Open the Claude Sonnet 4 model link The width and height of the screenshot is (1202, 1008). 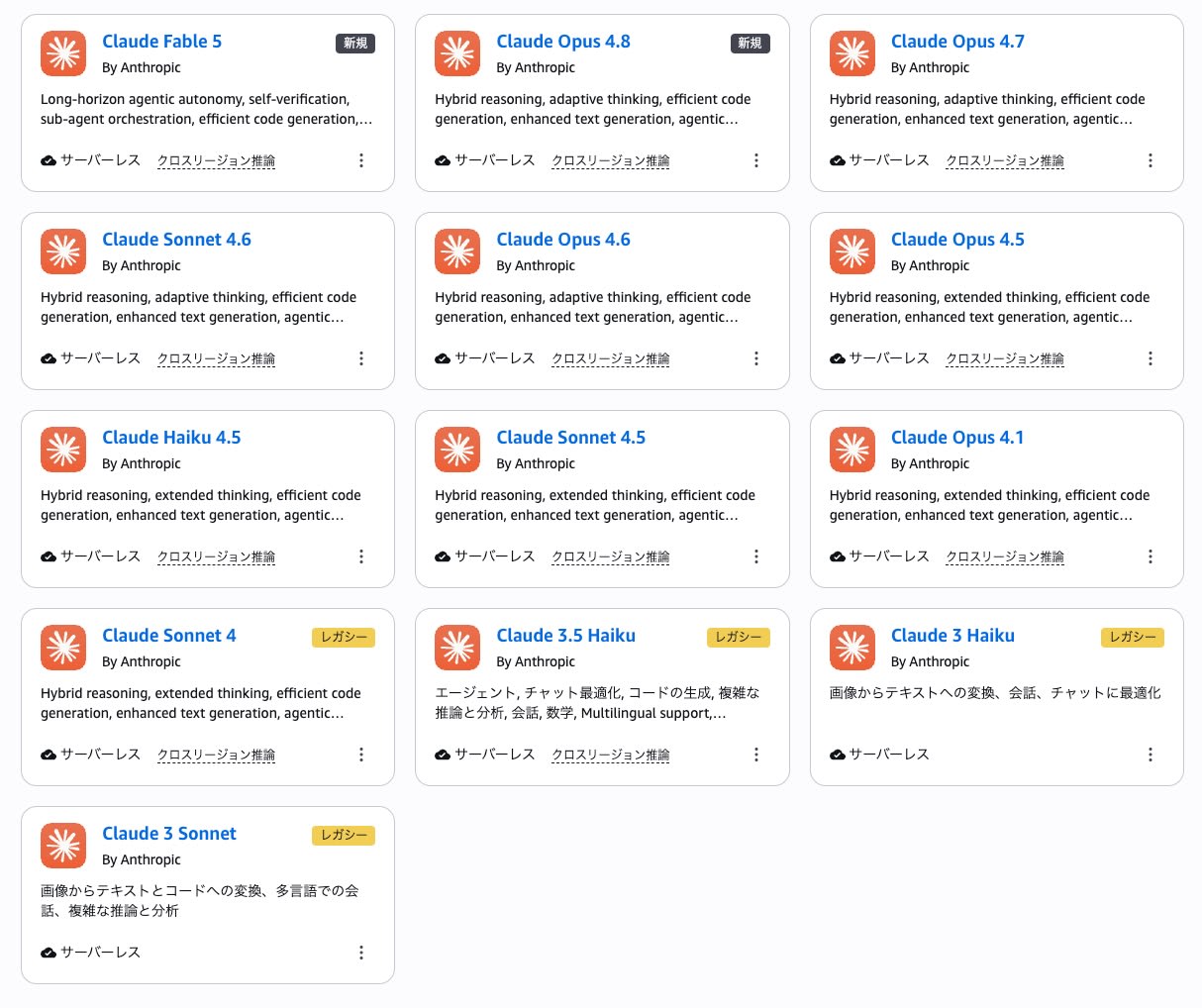click(x=169, y=636)
